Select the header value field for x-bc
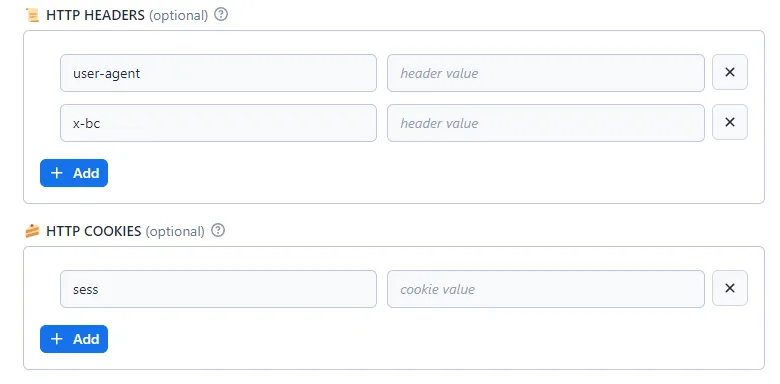Screen dimensions: 780x384 pyautogui.click(x=546, y=123)
